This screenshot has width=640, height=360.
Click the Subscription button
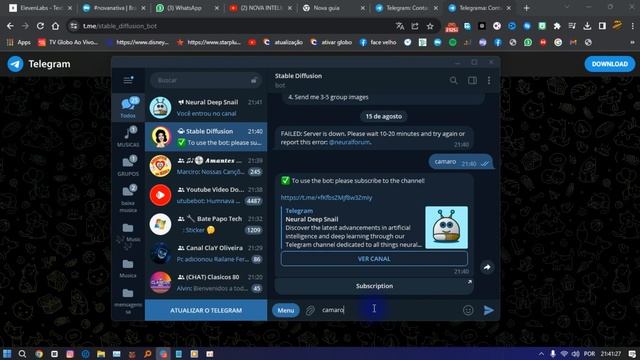point(374,286)
